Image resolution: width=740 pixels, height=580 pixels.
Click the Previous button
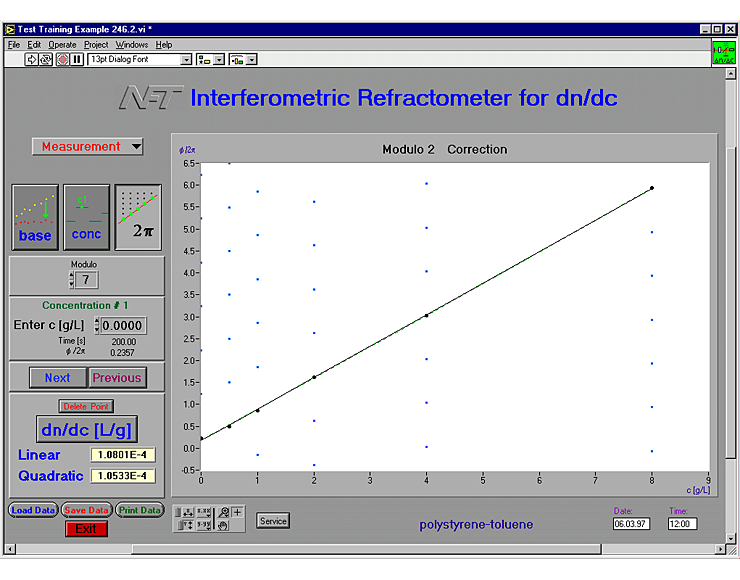click(x=117, y=378)
